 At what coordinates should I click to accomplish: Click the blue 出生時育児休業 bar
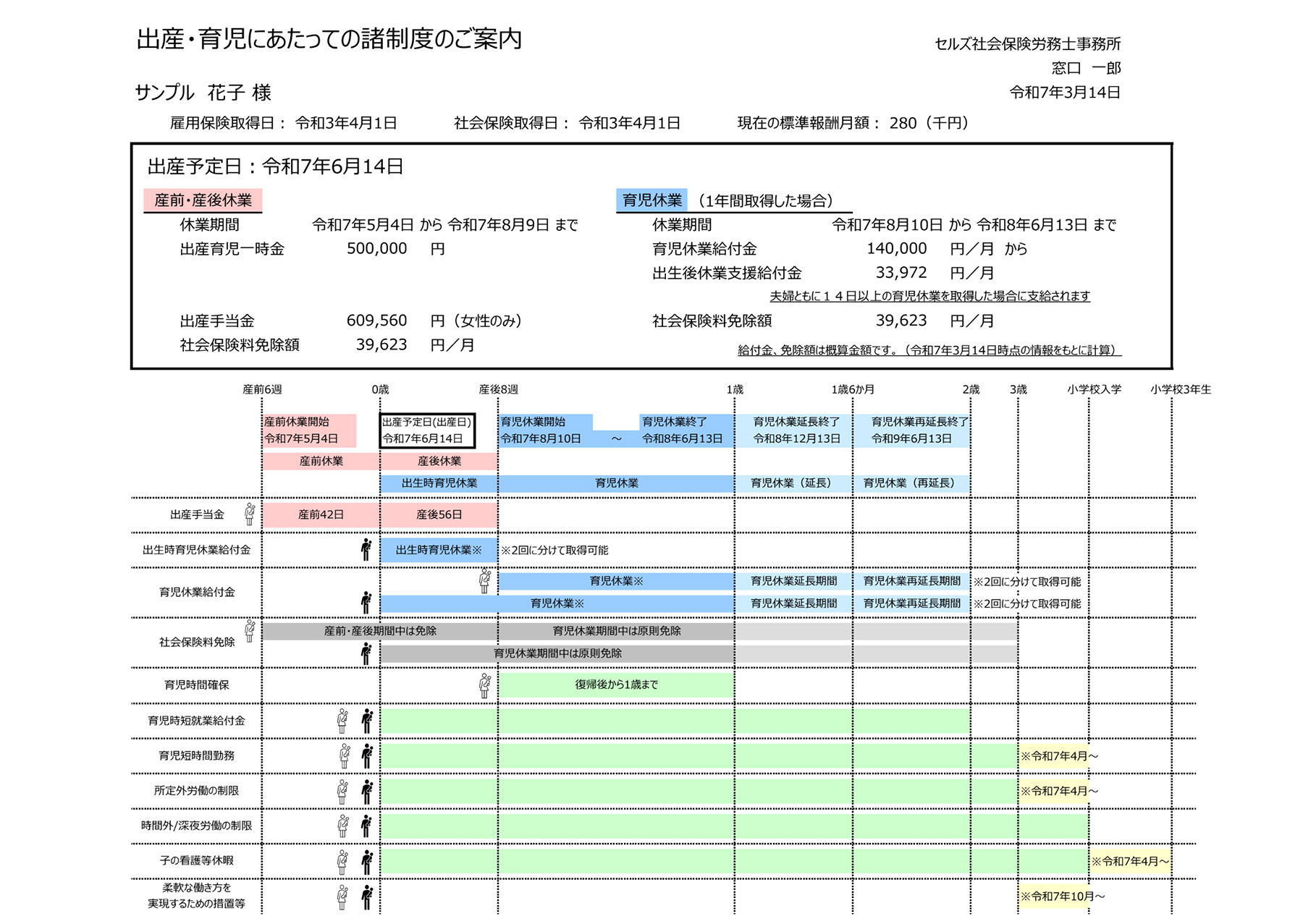coord(439,483)
